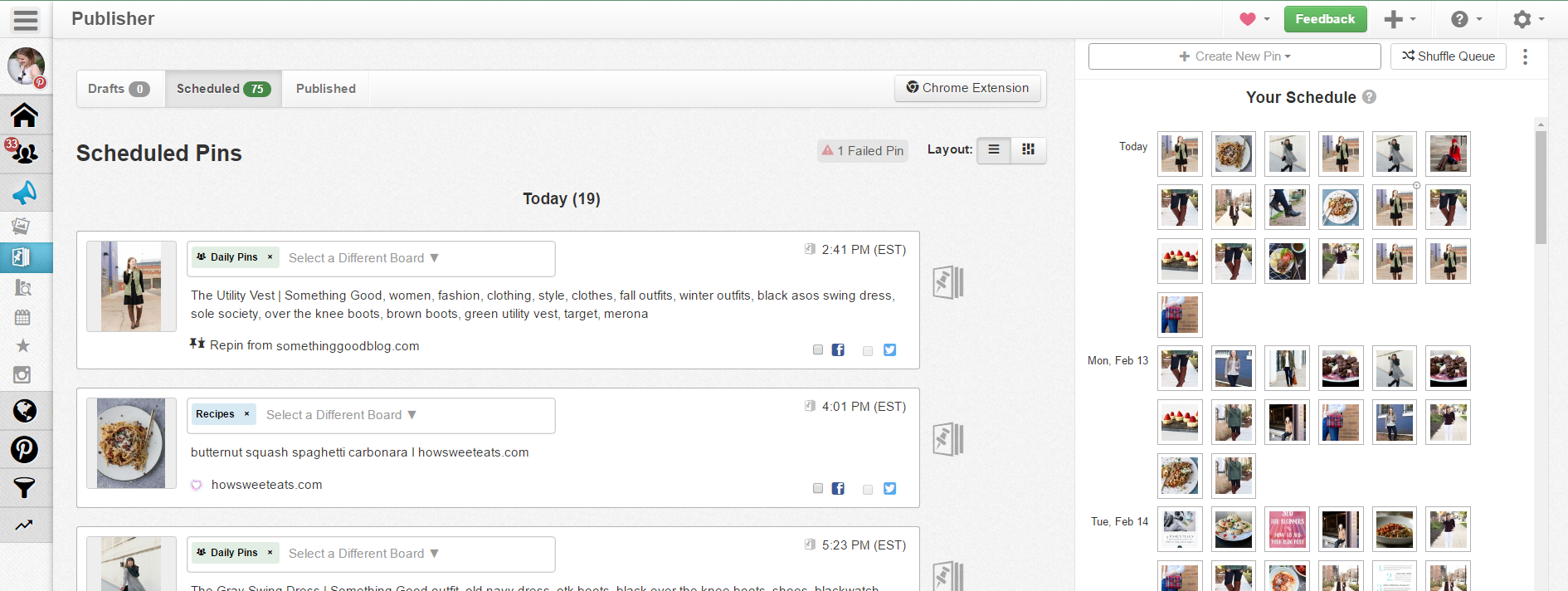Click the schedule panel scrollbar thumb
The height and width of the screenshot is (591, 1568).
1541,187
